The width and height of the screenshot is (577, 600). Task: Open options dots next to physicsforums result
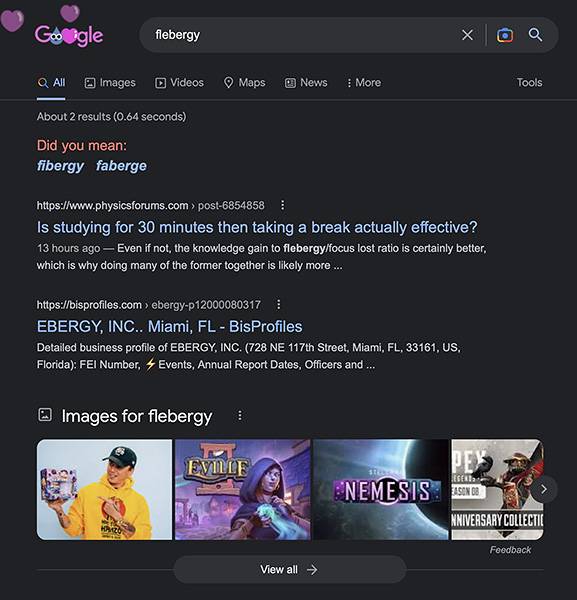(x=282, y=205)
